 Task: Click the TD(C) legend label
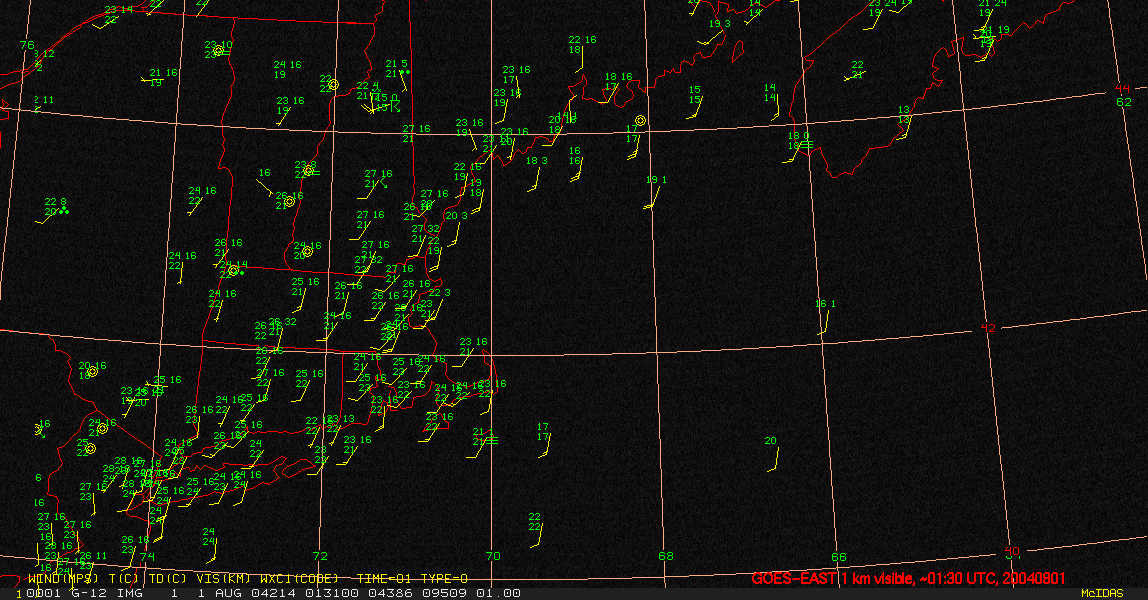[168, 578]
